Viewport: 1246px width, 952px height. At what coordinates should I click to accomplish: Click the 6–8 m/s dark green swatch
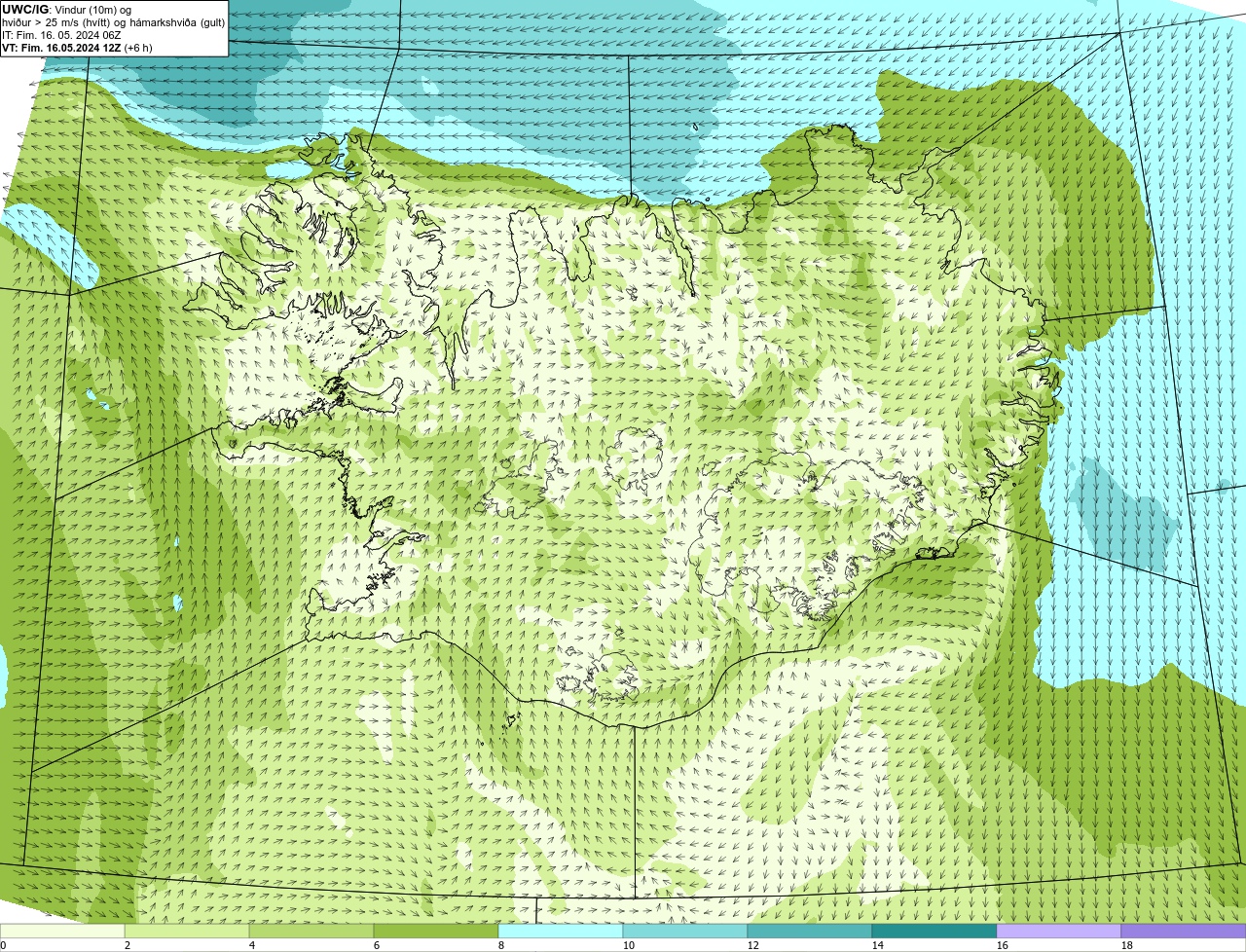pos(436,931)
